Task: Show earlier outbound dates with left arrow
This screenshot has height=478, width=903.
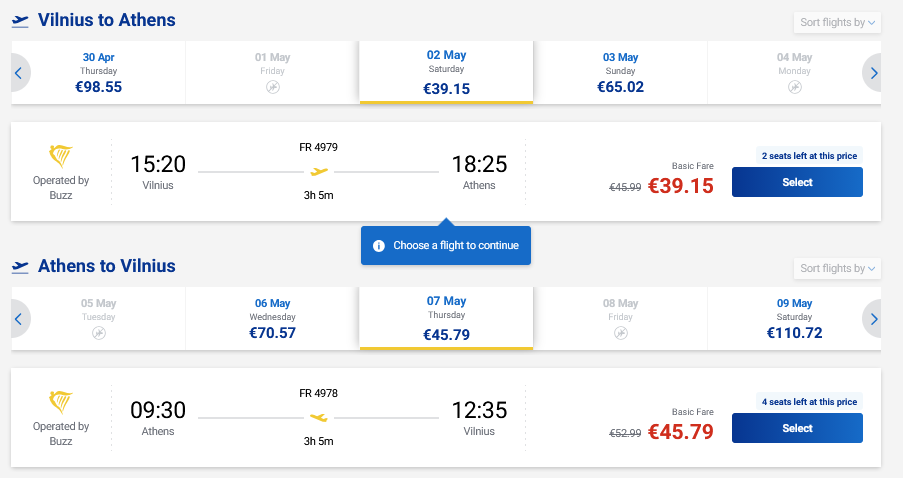Action: tap(18, 73)
